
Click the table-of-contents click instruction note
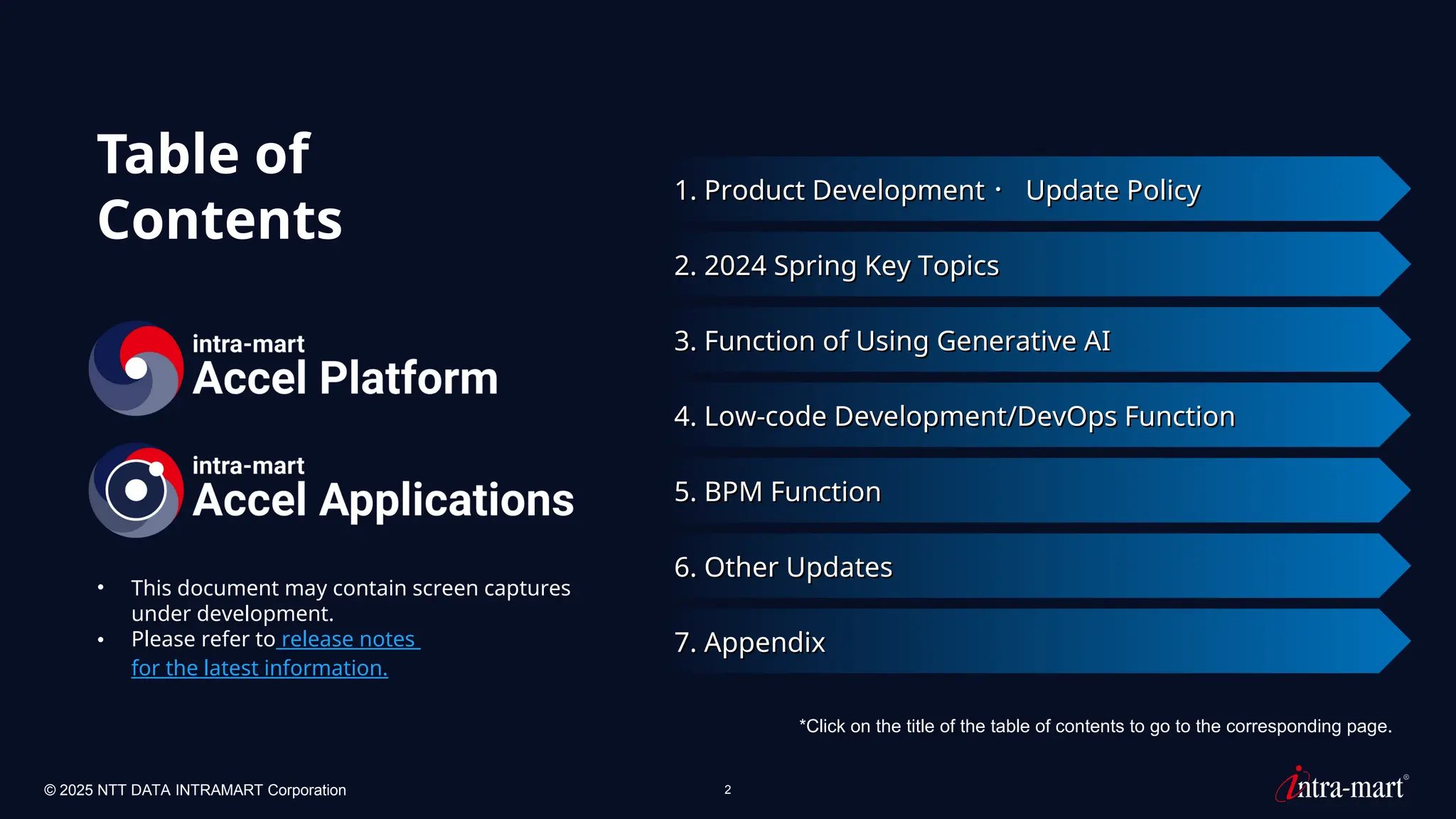(1095, 727)
